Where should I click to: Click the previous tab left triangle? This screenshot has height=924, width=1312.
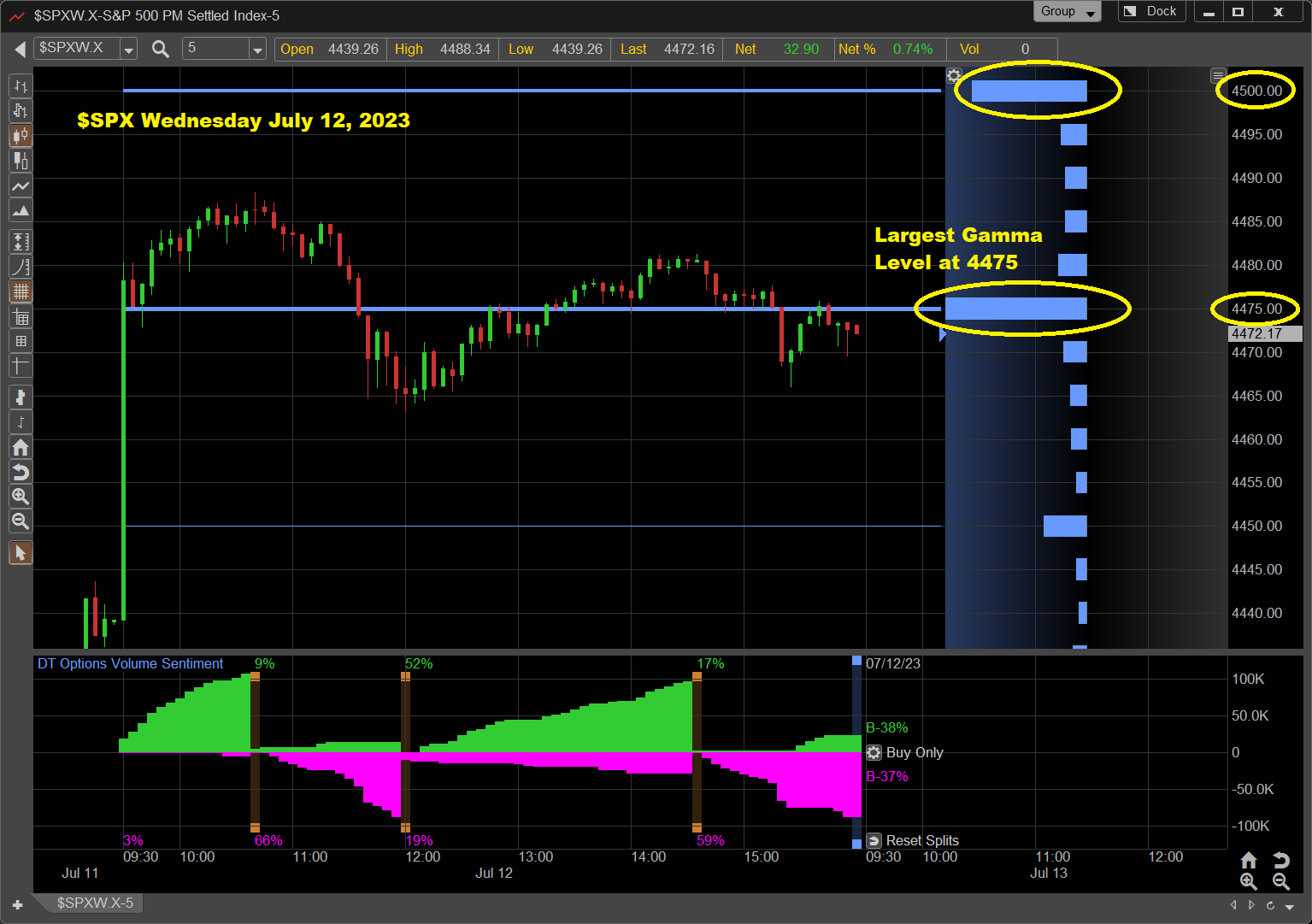(1233, 904)
